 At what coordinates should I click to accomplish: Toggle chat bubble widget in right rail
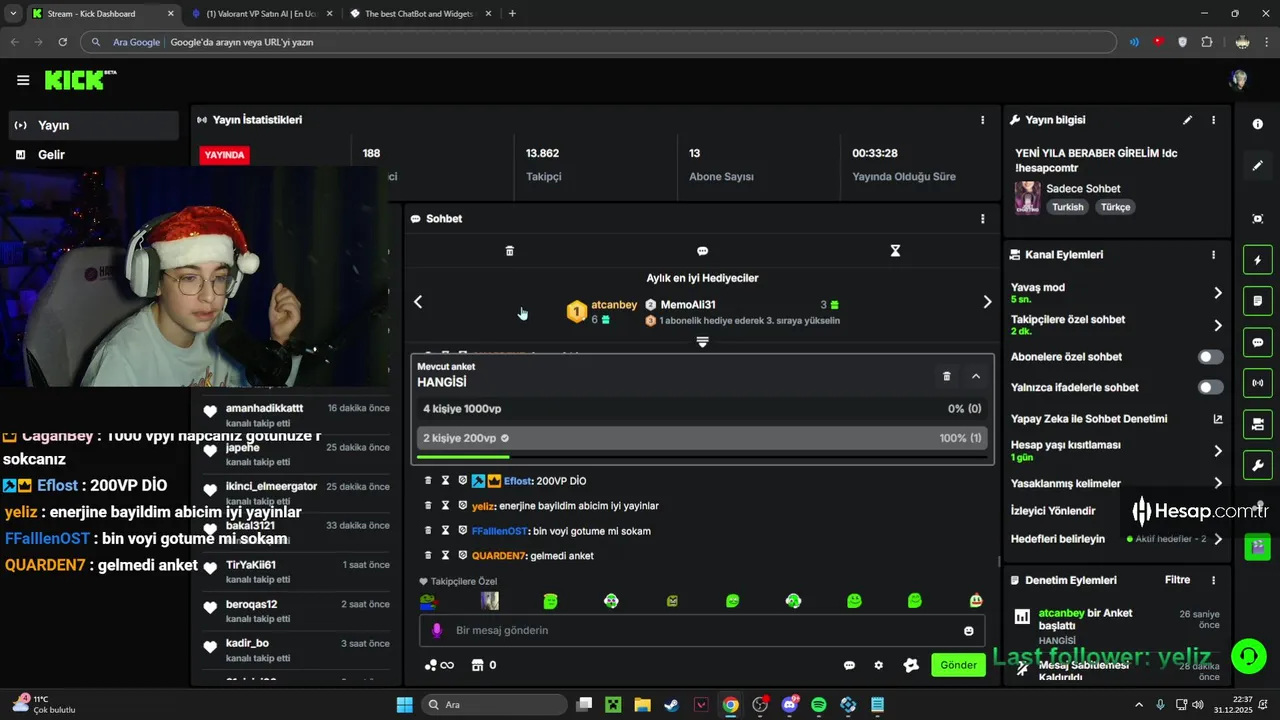click(x=1258, y=342)
